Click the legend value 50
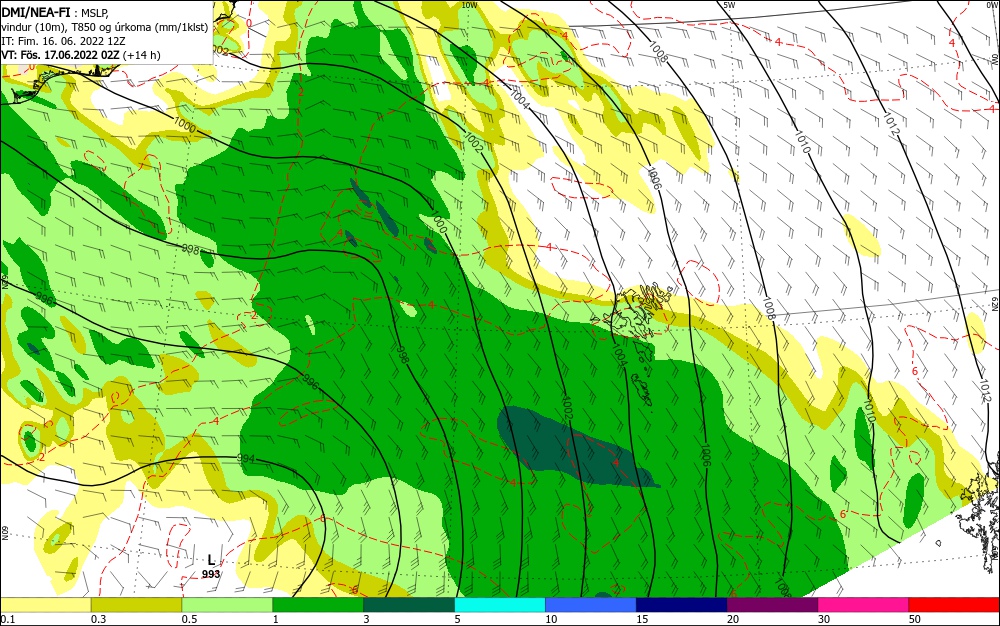The image size is (1000, 626). [915, 619]
